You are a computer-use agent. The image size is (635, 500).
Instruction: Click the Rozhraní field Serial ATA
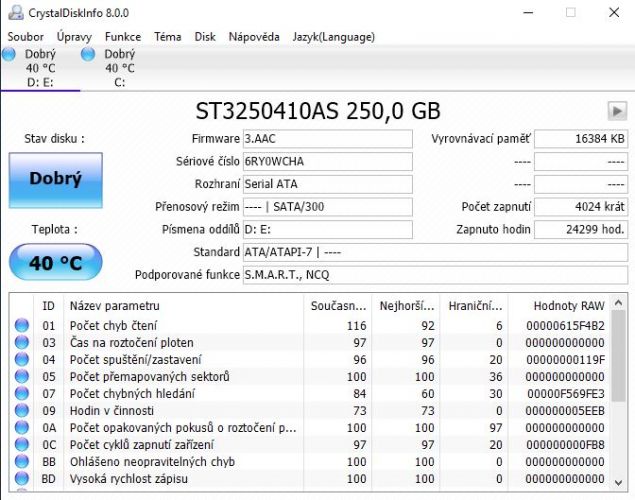point(328,184)
